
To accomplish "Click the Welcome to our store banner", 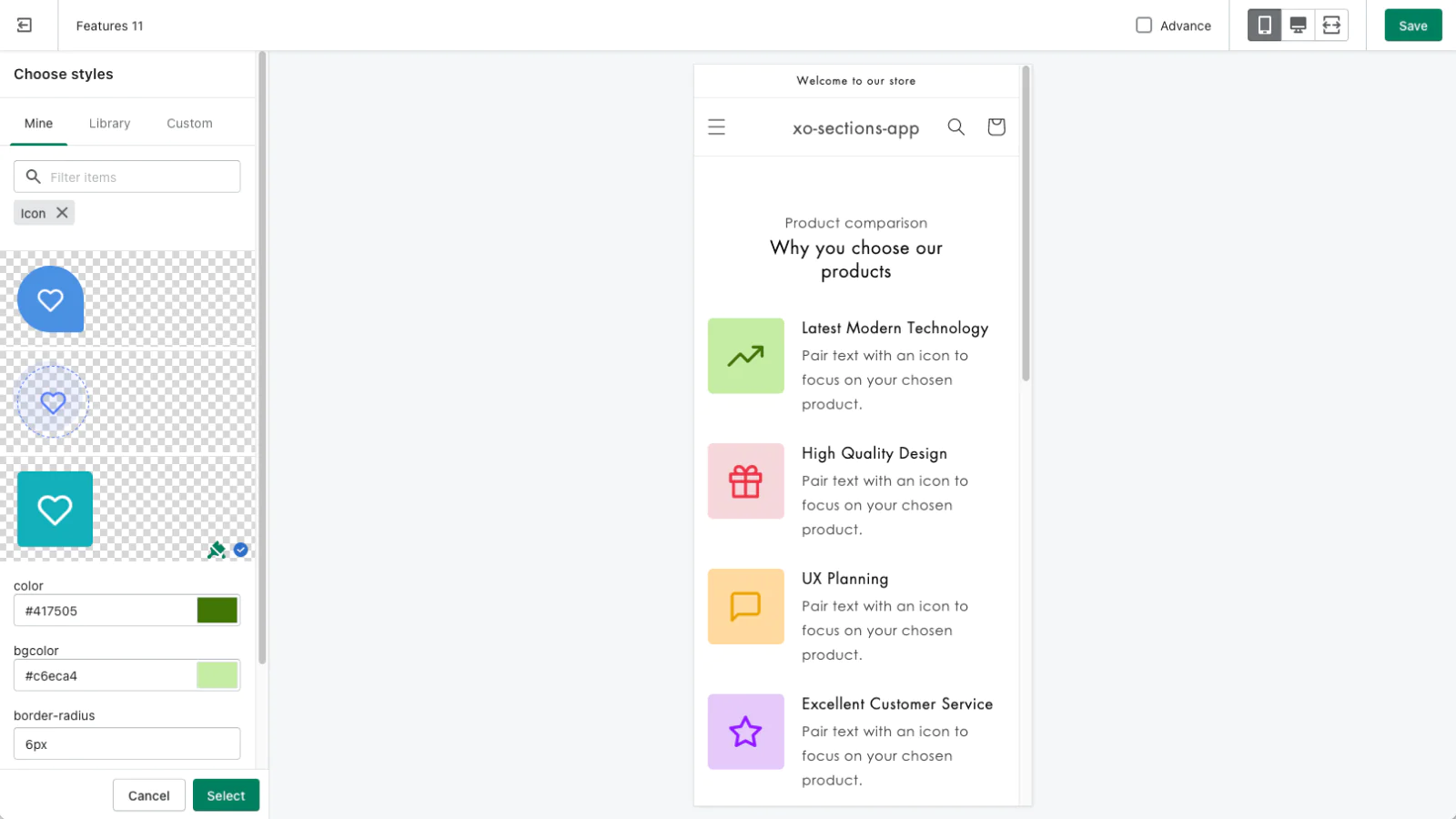I will 856,81.
